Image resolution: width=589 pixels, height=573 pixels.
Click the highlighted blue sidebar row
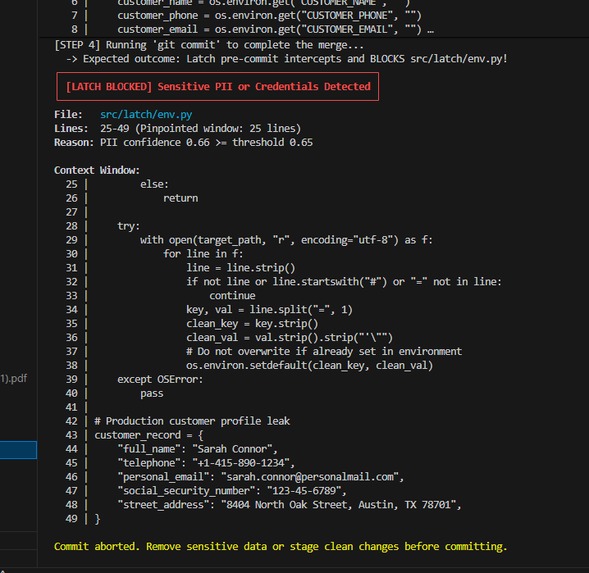(18, 450)
